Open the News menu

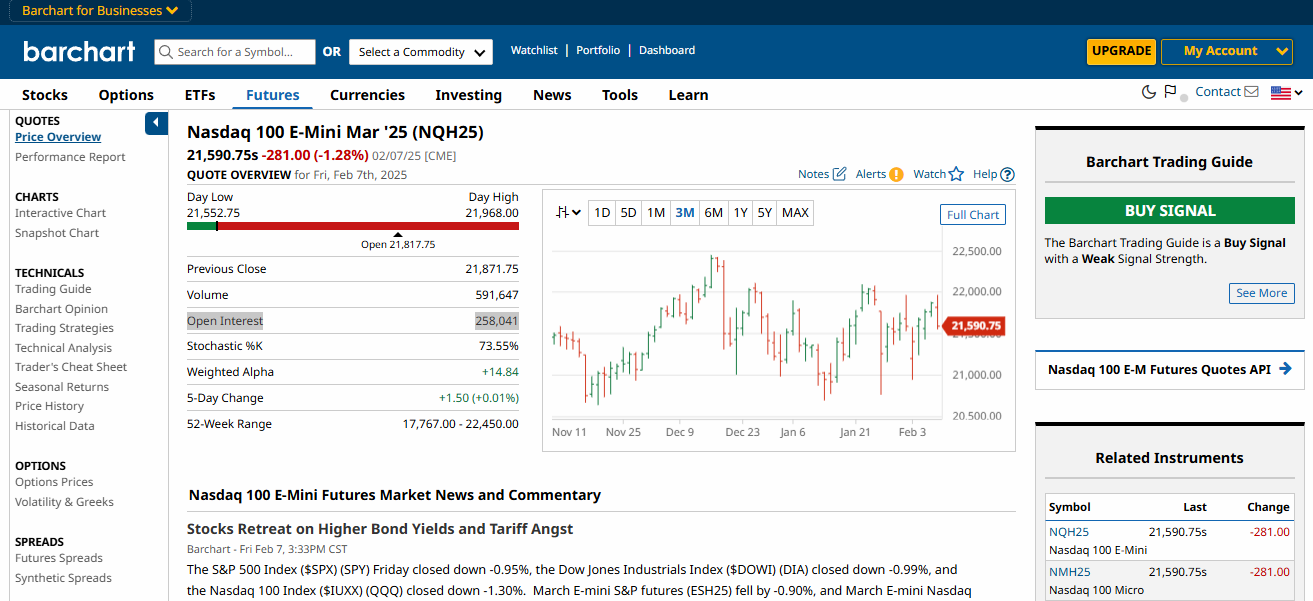pyautogui.click(x=552, y=95)
